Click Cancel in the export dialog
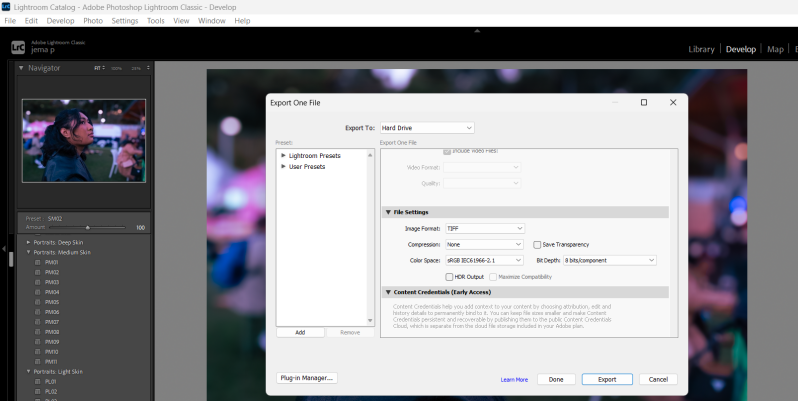Image resolution: width=798 pixels, height=401 pixels. coord(658,380)
